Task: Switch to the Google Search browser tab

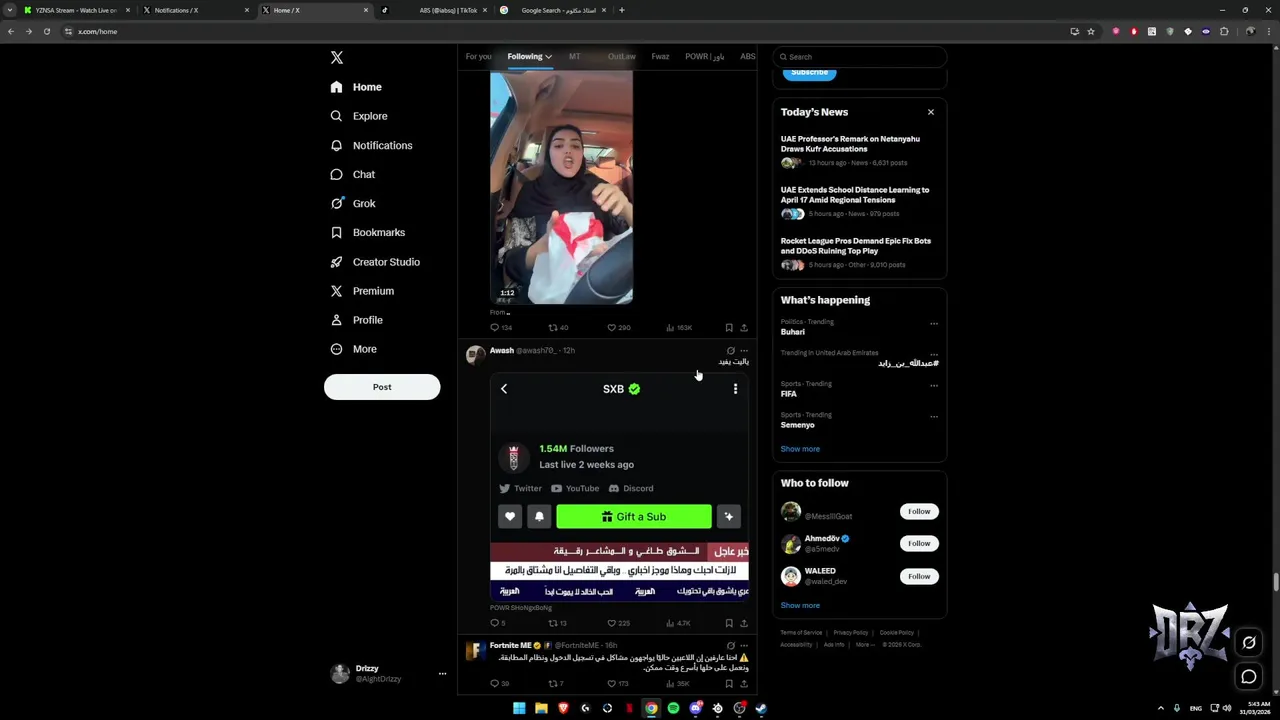Action: click(x=553, y=10)
